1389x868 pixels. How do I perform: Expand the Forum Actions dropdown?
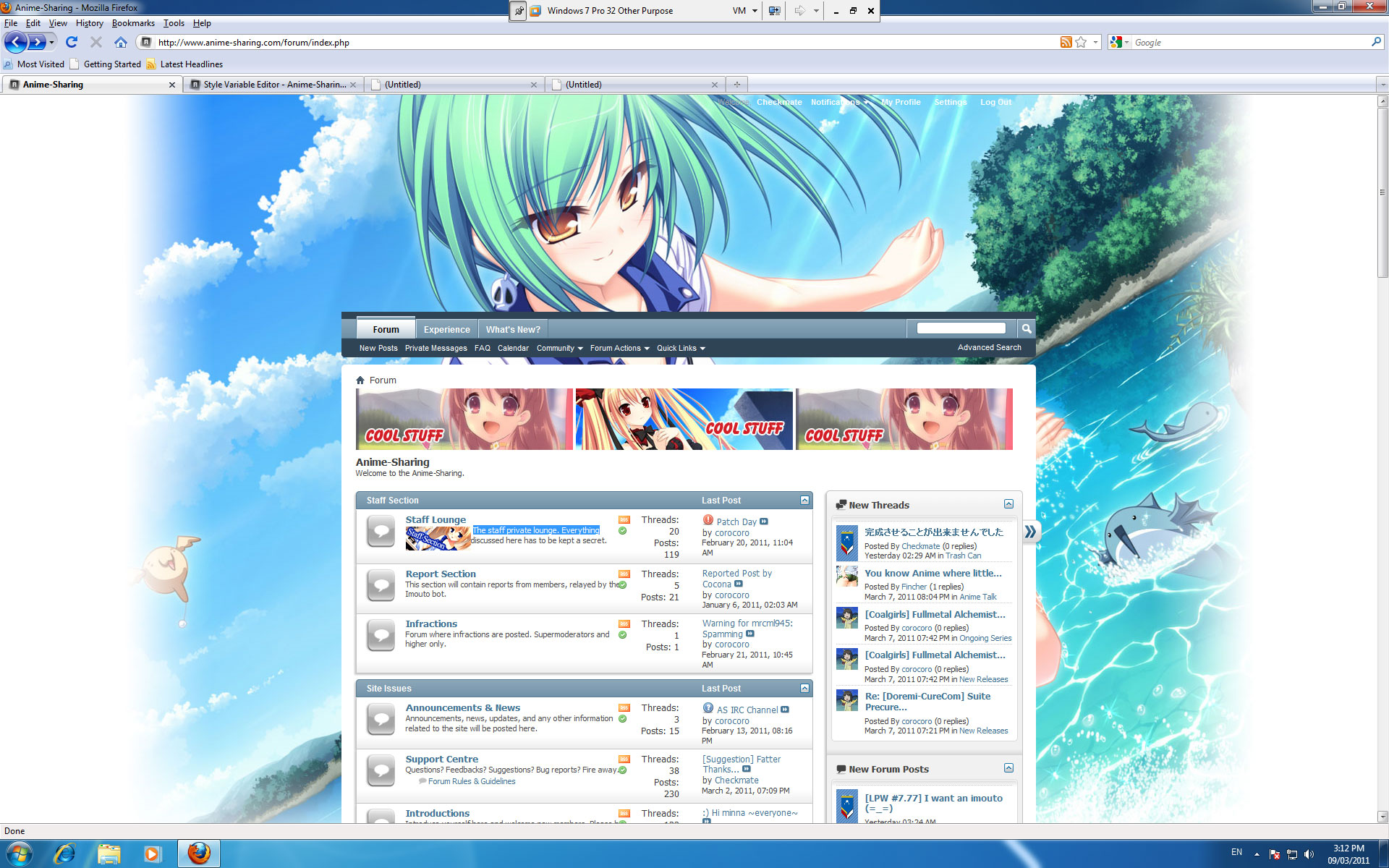pyautogui.click(x=619, y=349)
